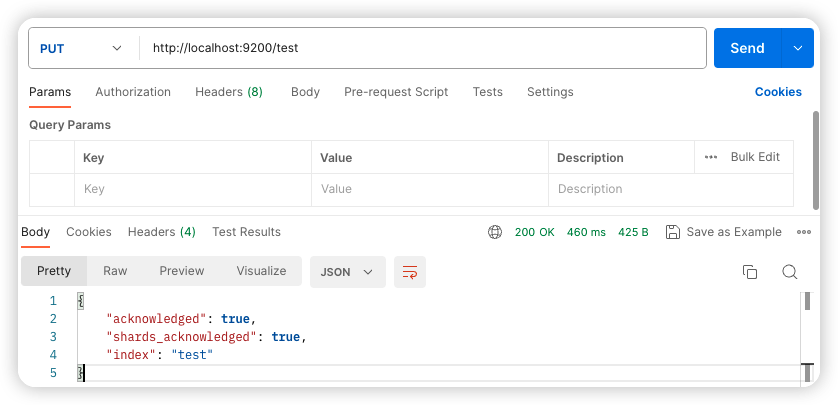Select the Preview response view
Image resolution: width=838 pixels, height=405 pixels.
pyautogui.click(x=182, y=271)
